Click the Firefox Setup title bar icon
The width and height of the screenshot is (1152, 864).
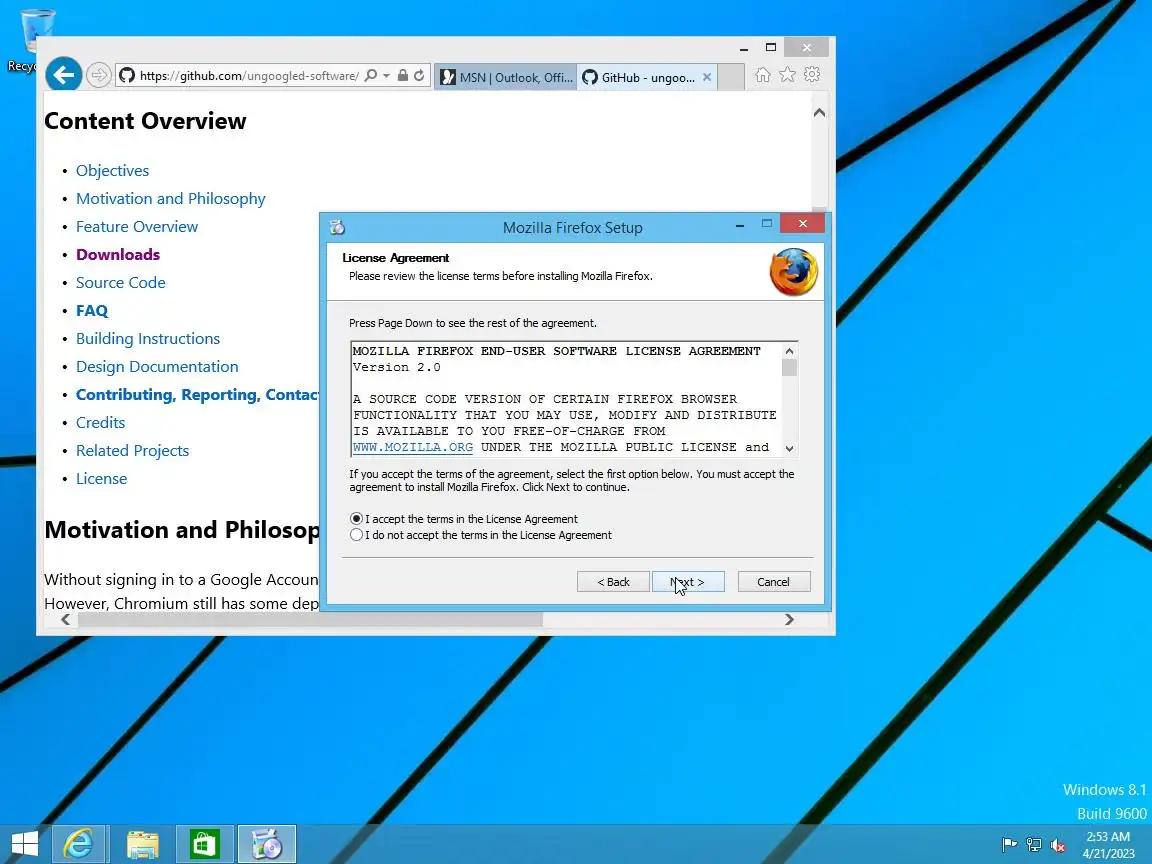pyautogui.click(x=337, y=227)
